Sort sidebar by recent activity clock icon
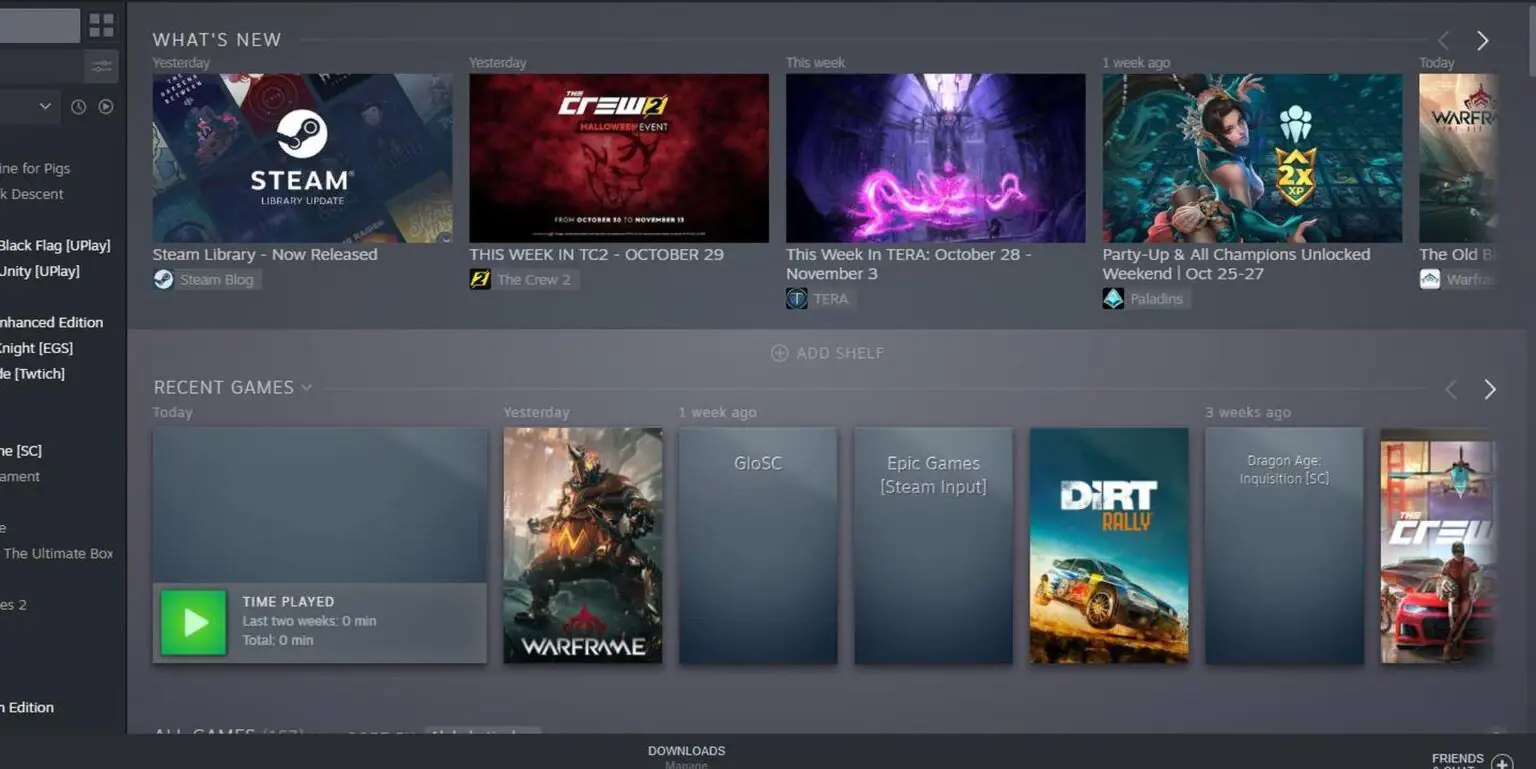 click(x=78, y=106)
